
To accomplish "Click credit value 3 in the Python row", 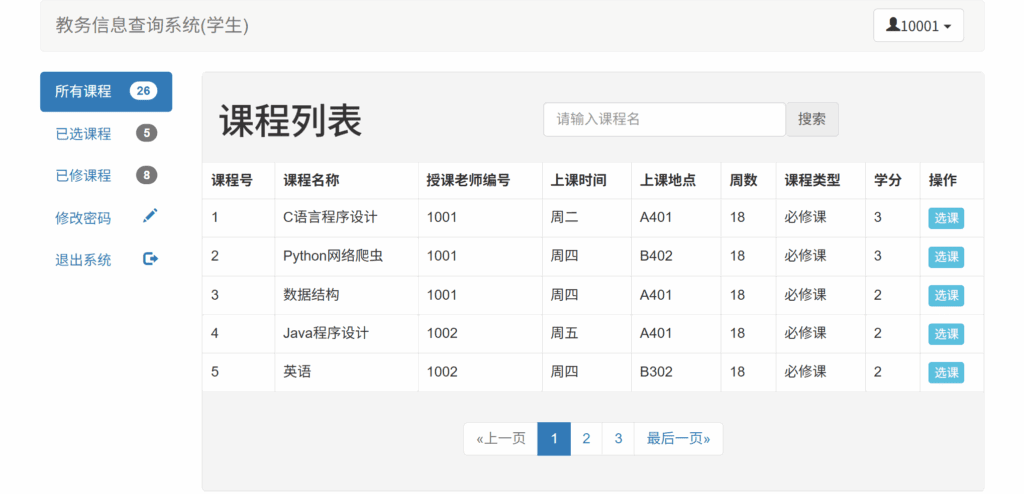I will [878, 255].
